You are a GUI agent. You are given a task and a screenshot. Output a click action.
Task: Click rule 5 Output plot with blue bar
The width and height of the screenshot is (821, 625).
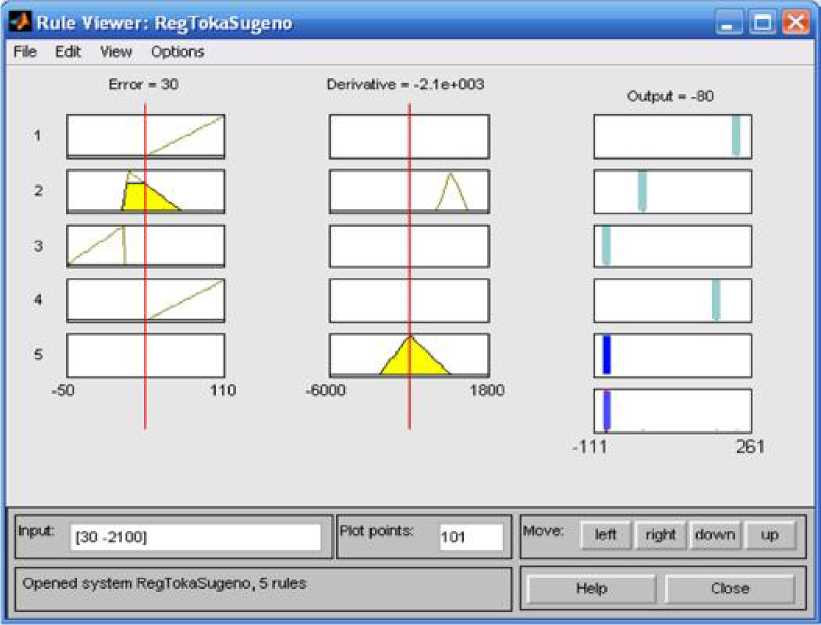[673, 355]
